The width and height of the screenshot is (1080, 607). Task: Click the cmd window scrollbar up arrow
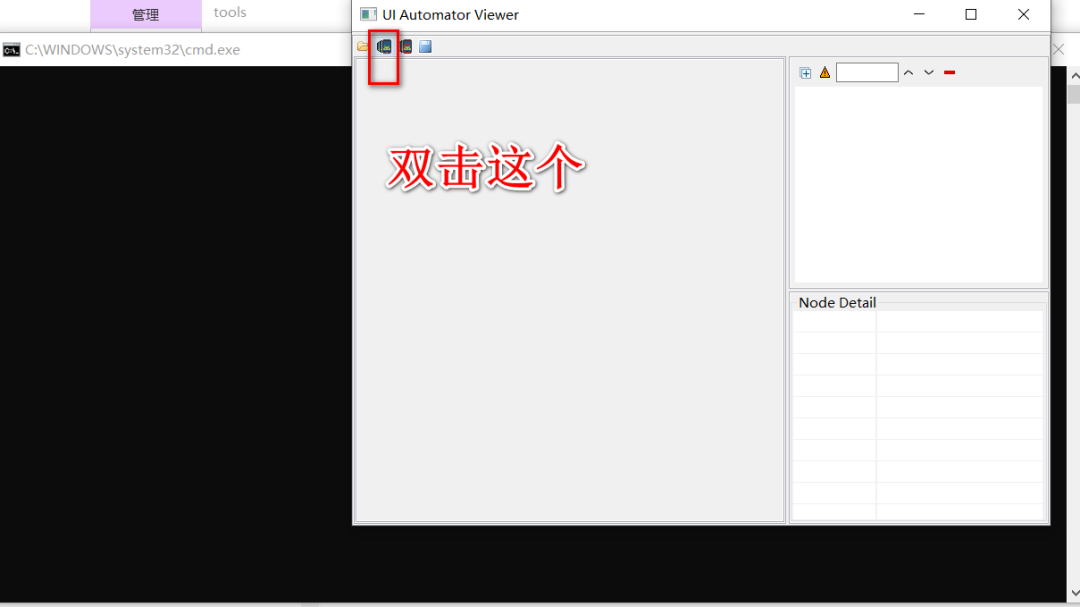click(1074, 75)
